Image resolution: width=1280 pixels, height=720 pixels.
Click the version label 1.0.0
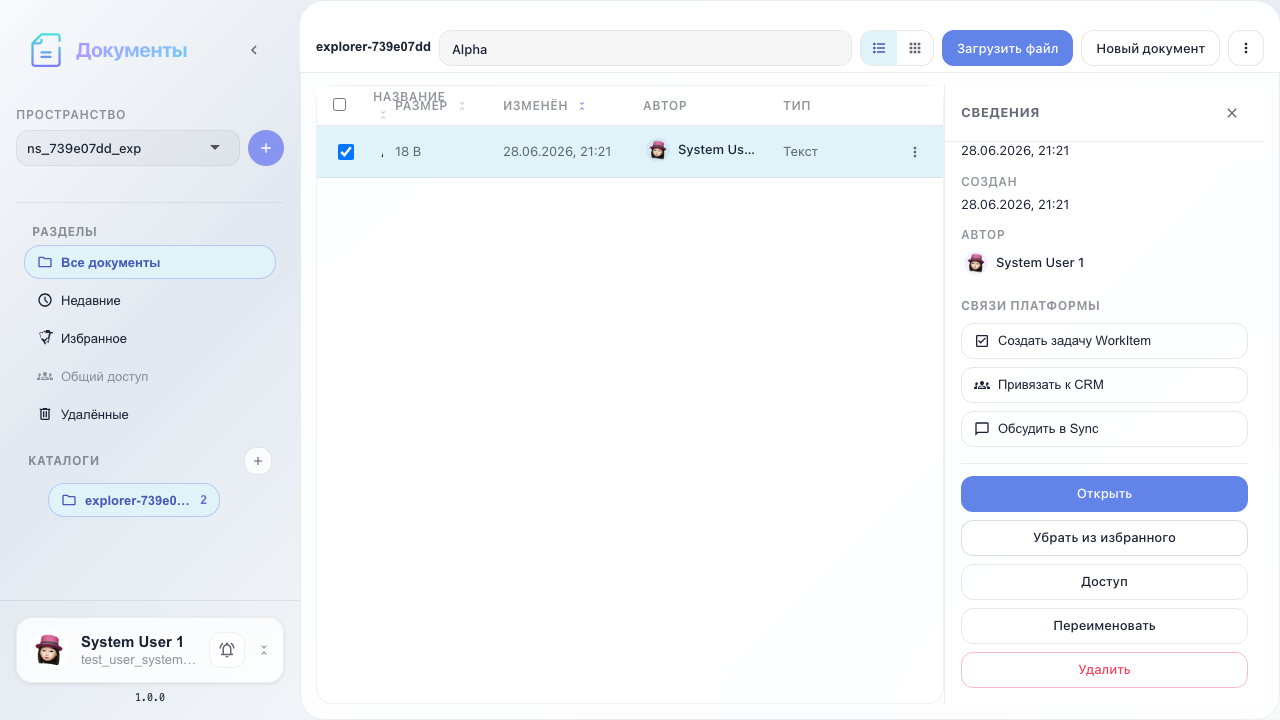pos(150,697)
